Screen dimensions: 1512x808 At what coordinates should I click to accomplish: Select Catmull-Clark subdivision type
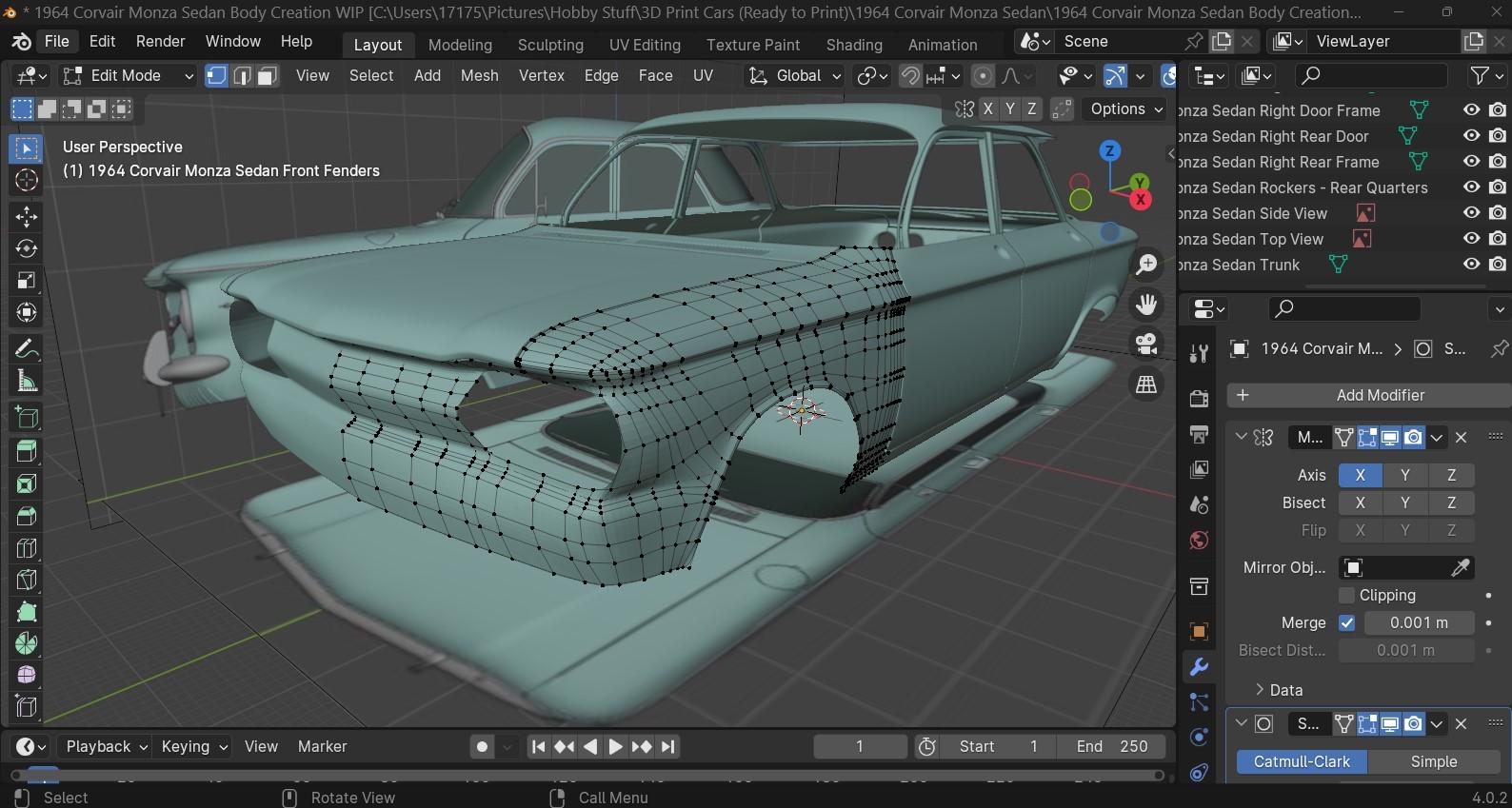click(1302, 762)
